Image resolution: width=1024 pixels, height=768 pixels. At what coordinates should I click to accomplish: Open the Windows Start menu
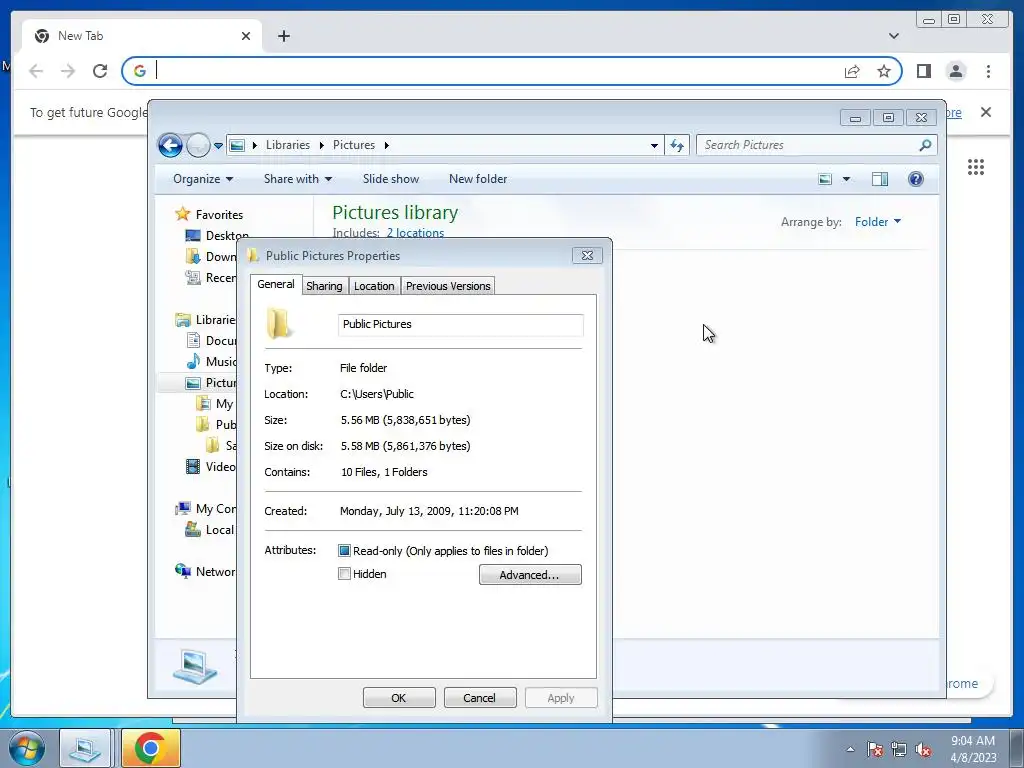(26, 749)
